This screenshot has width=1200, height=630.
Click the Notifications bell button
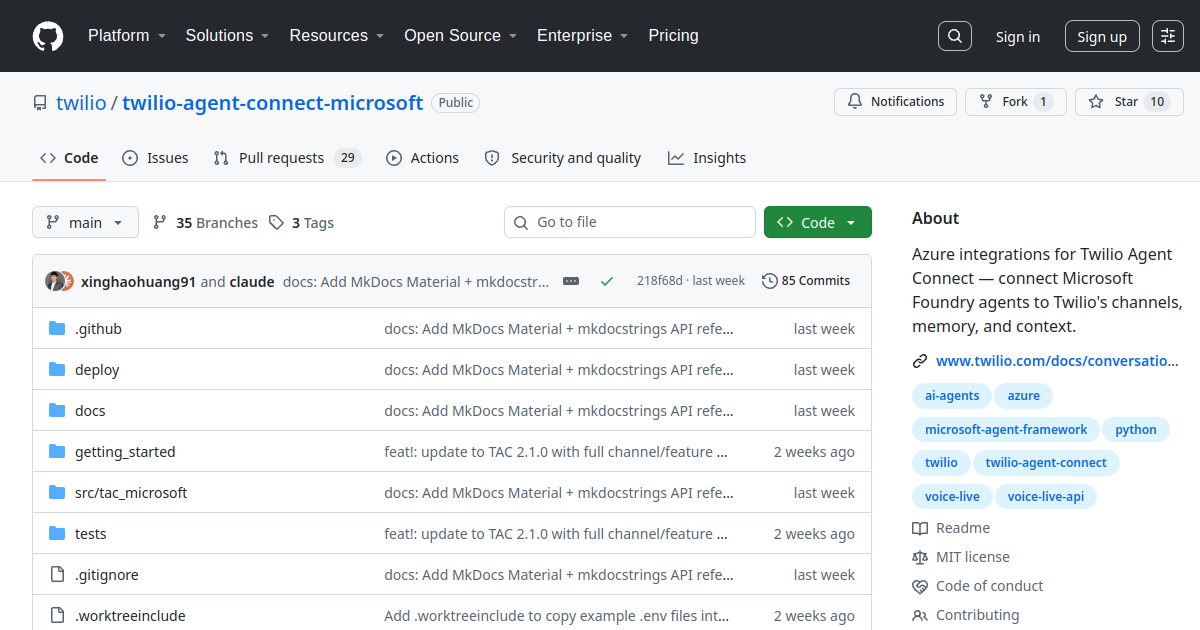[x=895, y=102]
